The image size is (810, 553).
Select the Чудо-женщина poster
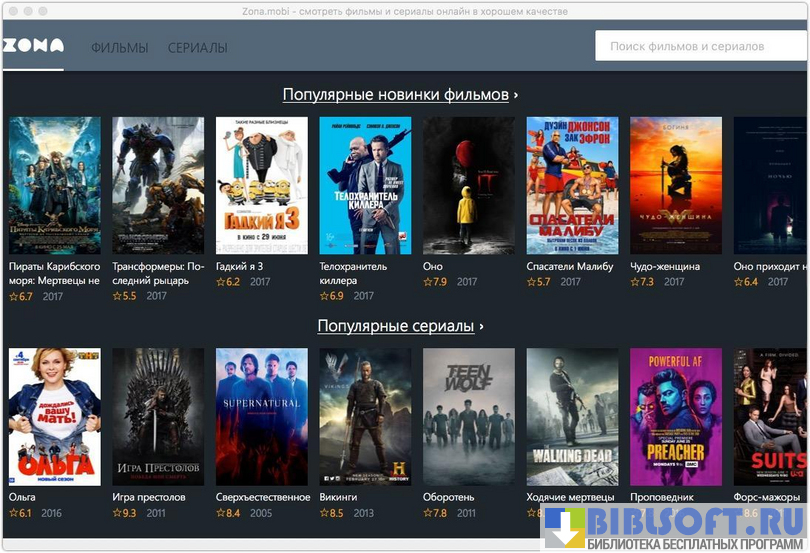coord(676,185)
